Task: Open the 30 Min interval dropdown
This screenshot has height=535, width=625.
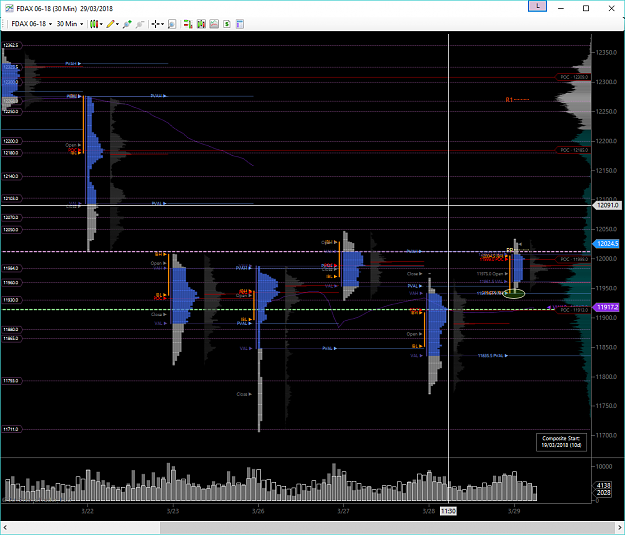Action: pyautogui.click(x=70, y=24)
